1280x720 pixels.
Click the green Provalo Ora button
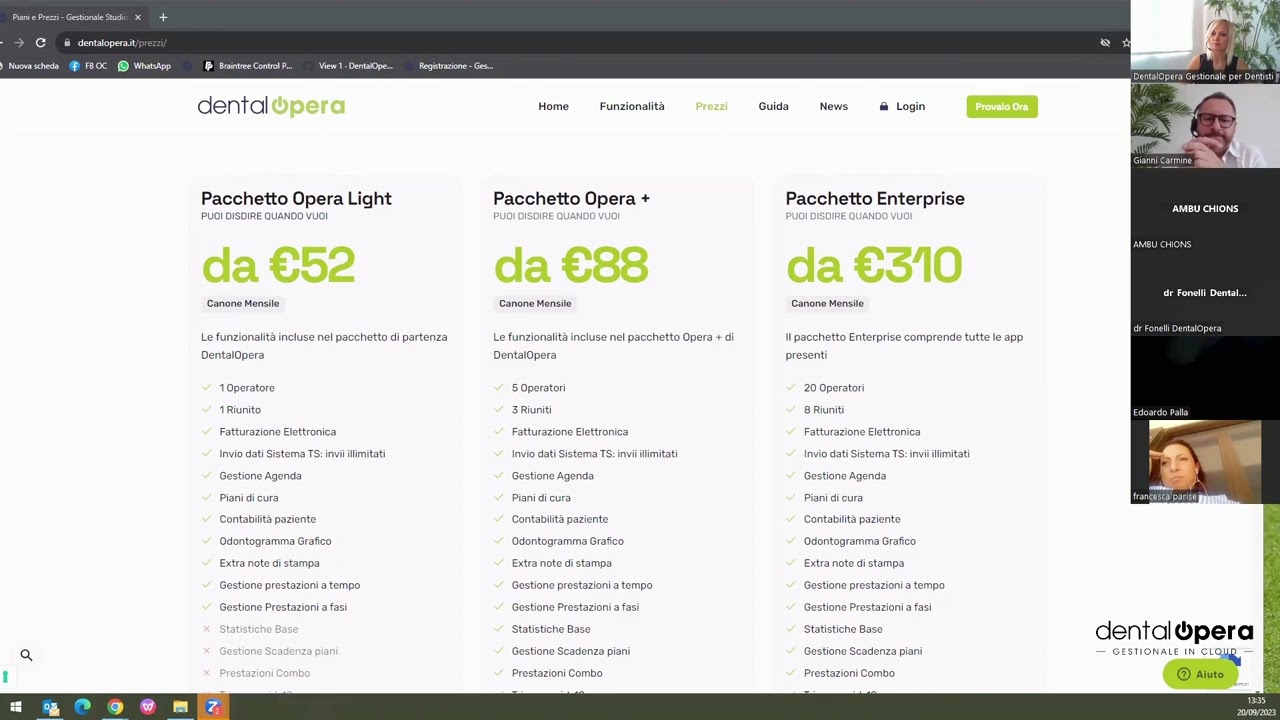pos(1002,106)
